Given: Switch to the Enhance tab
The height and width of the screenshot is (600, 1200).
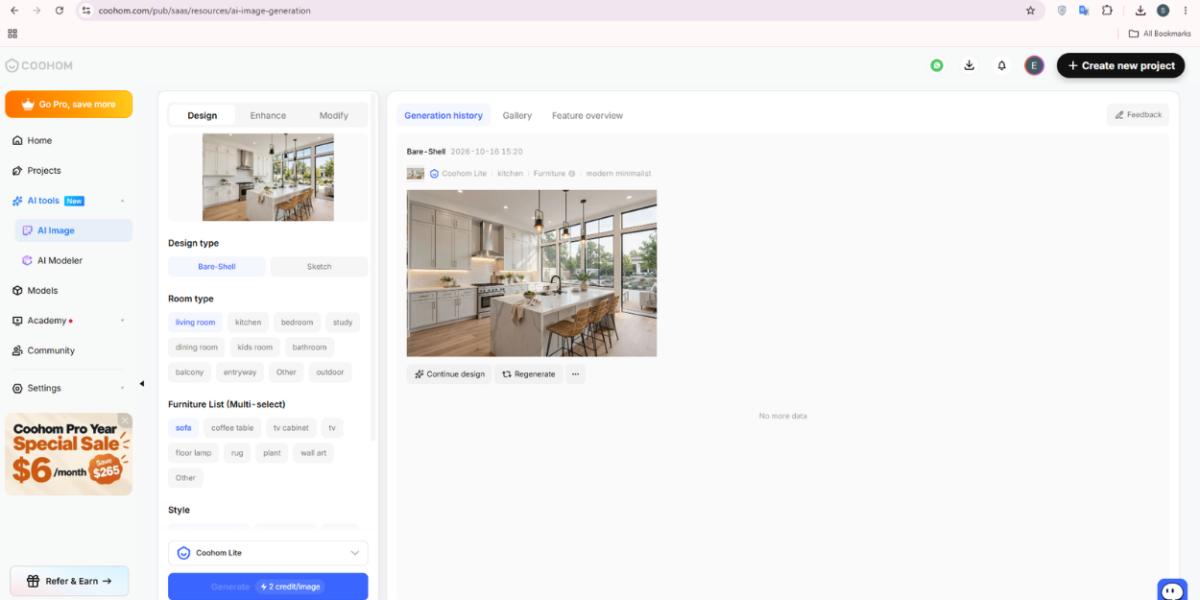Looking at the screenshot, I should [268, 115].
